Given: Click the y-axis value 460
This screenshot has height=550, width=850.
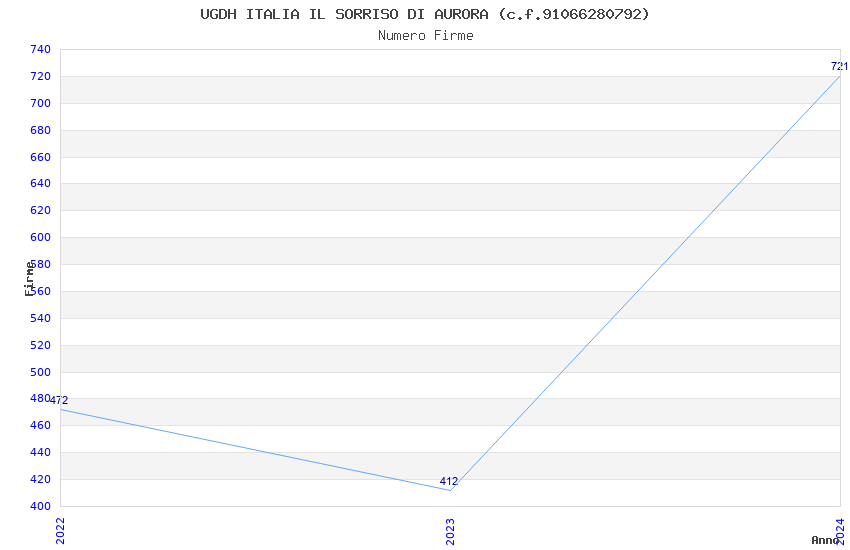Looking at the screenshot, I should 41,425.
